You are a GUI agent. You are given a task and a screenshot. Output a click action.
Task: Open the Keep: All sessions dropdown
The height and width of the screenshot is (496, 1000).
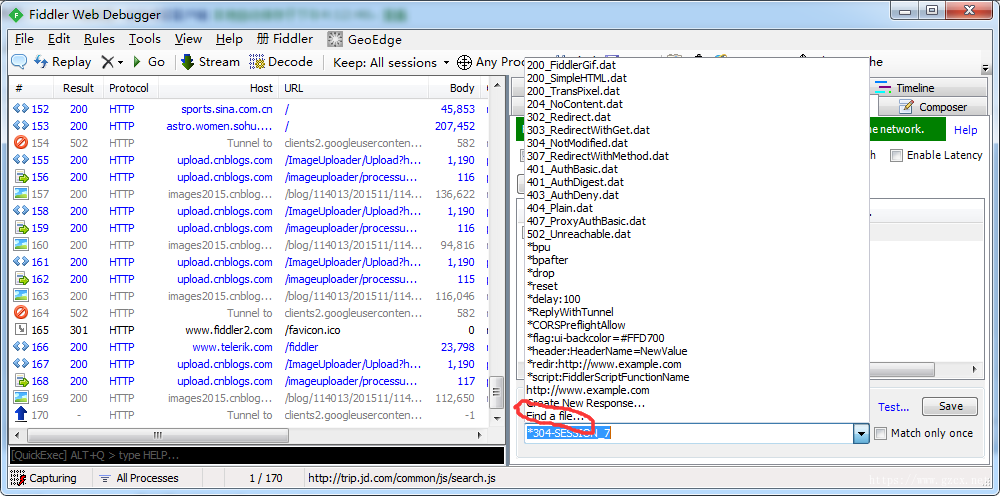click(x=392, y=62)
